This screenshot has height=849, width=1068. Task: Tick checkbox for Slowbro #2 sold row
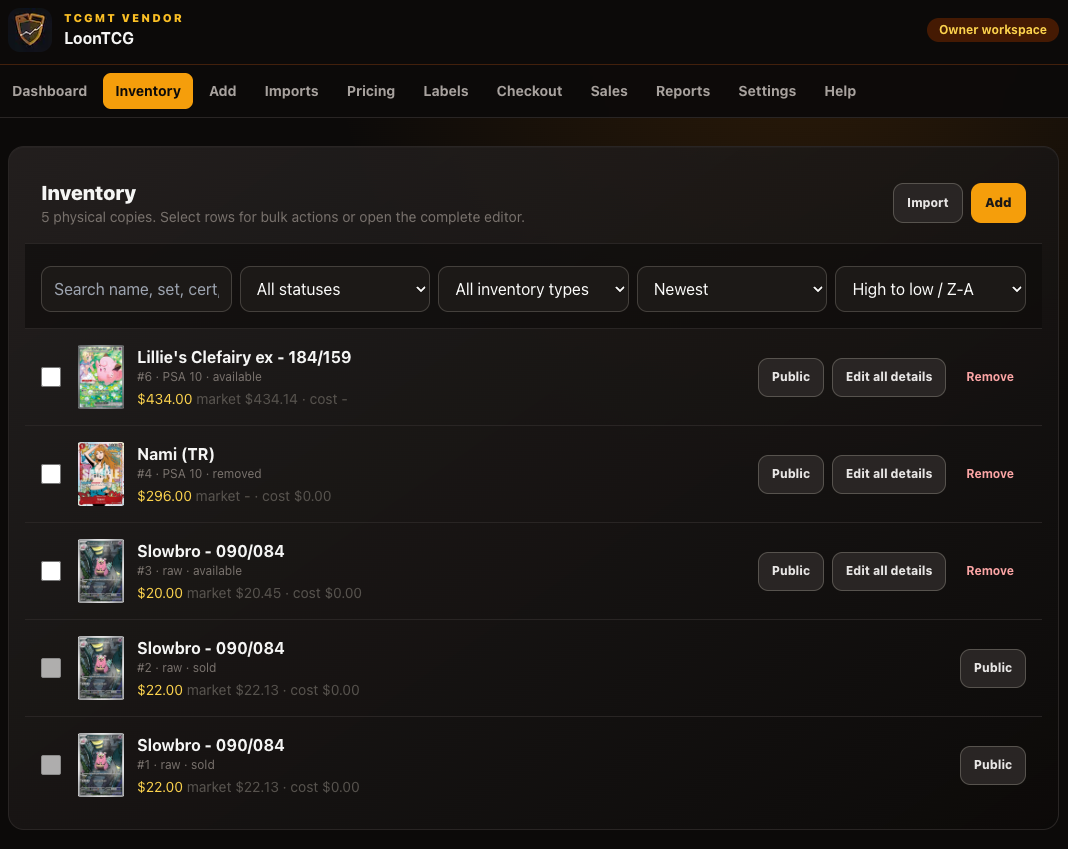coord(51,668)
